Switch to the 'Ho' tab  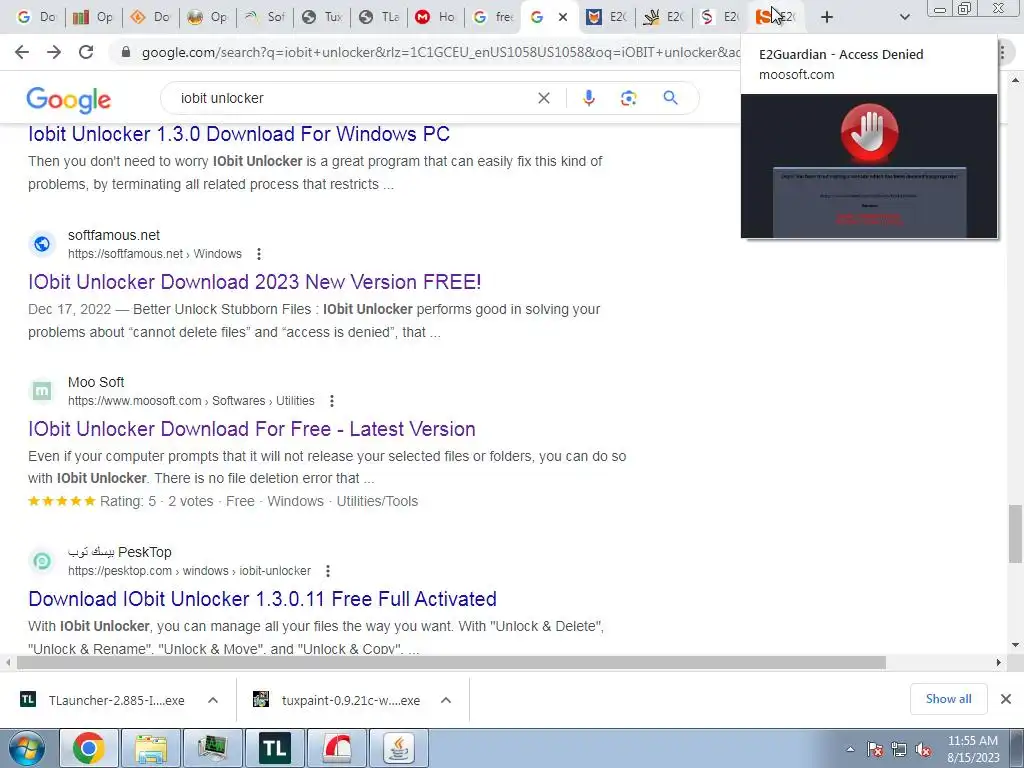point(436,17)
